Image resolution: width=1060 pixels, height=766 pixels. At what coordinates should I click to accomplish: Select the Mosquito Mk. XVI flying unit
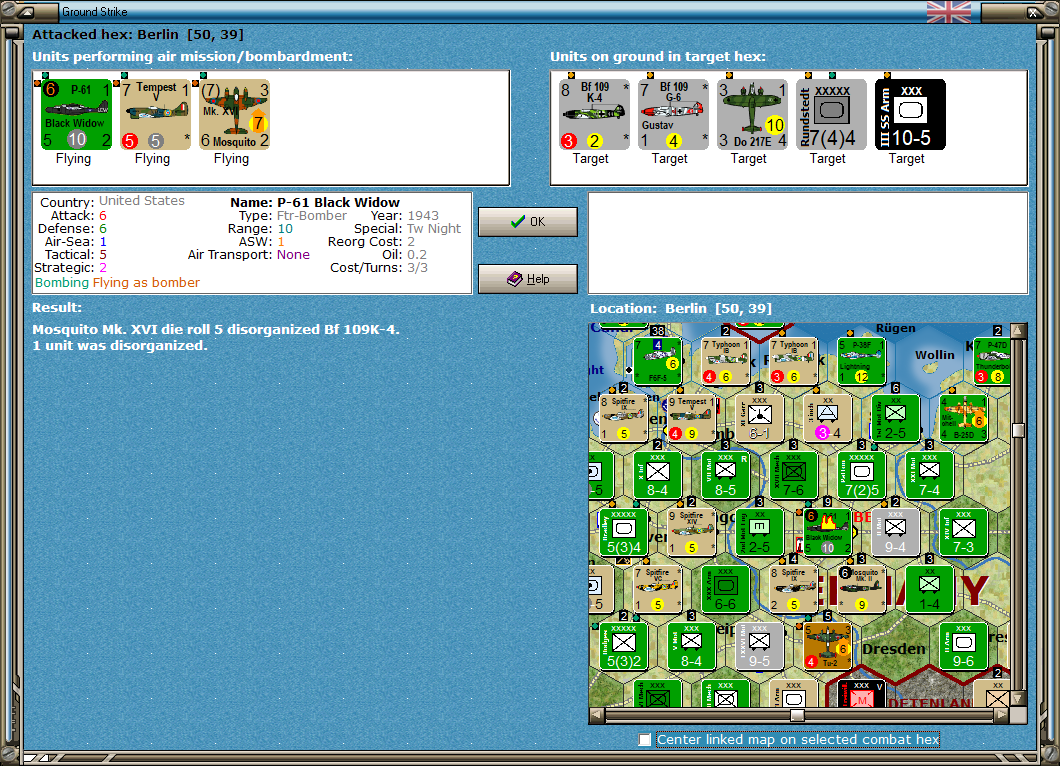click(235, 114)
